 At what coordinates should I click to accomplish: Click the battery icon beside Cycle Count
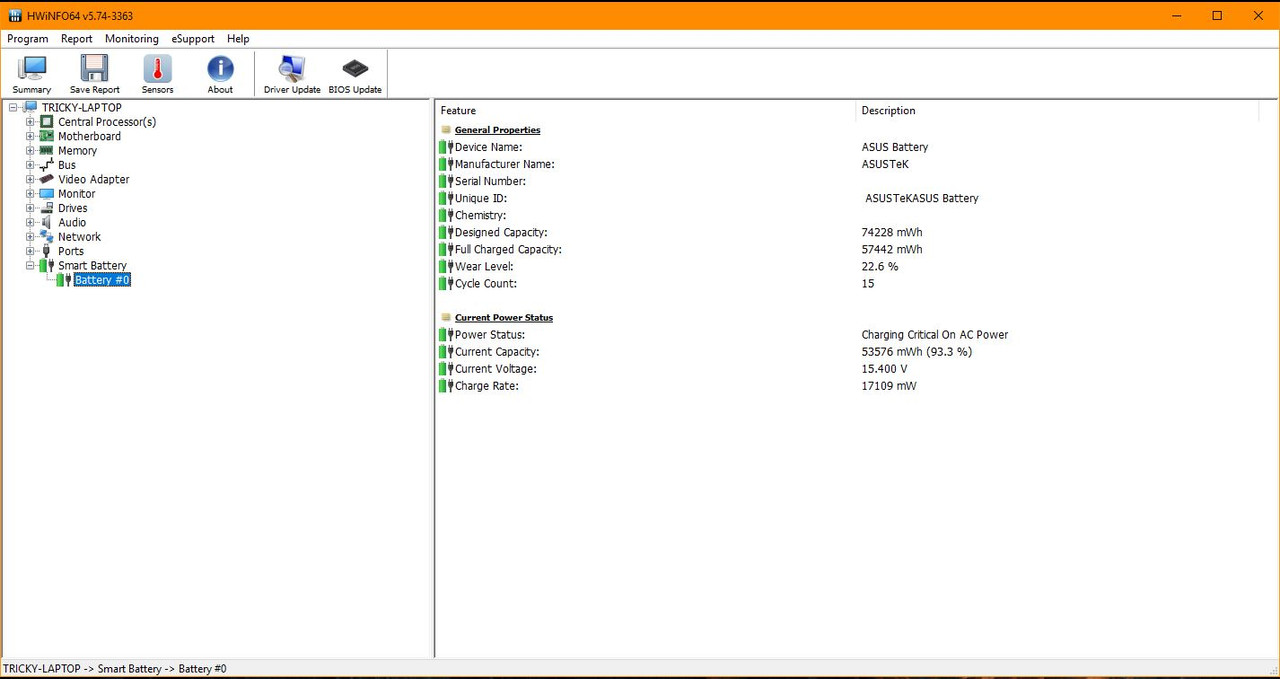pos(446,284)
